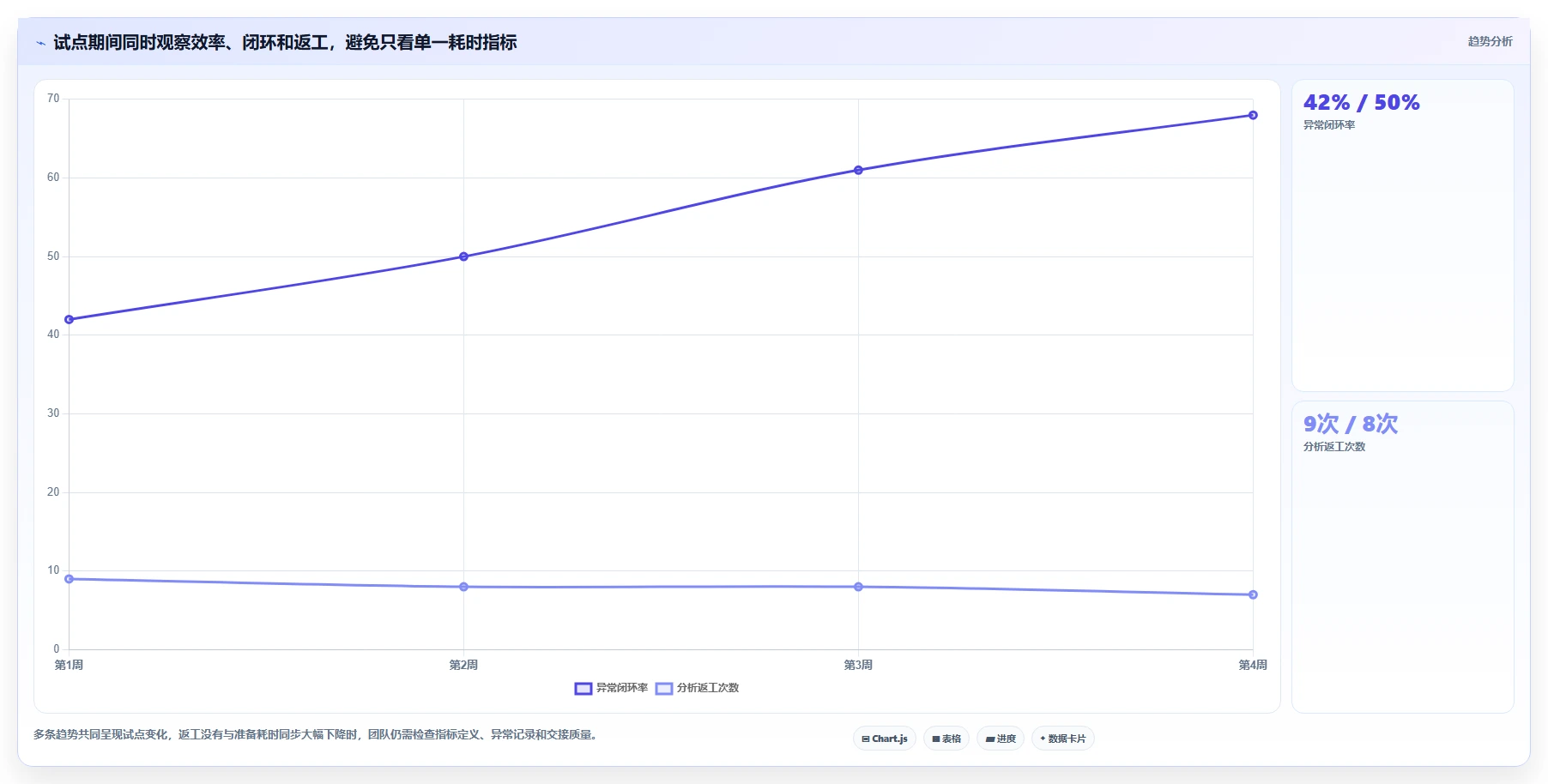Click the 第3周 x-axis label
This screenshot has height=784, width=1548.
[x=858, y=665]
